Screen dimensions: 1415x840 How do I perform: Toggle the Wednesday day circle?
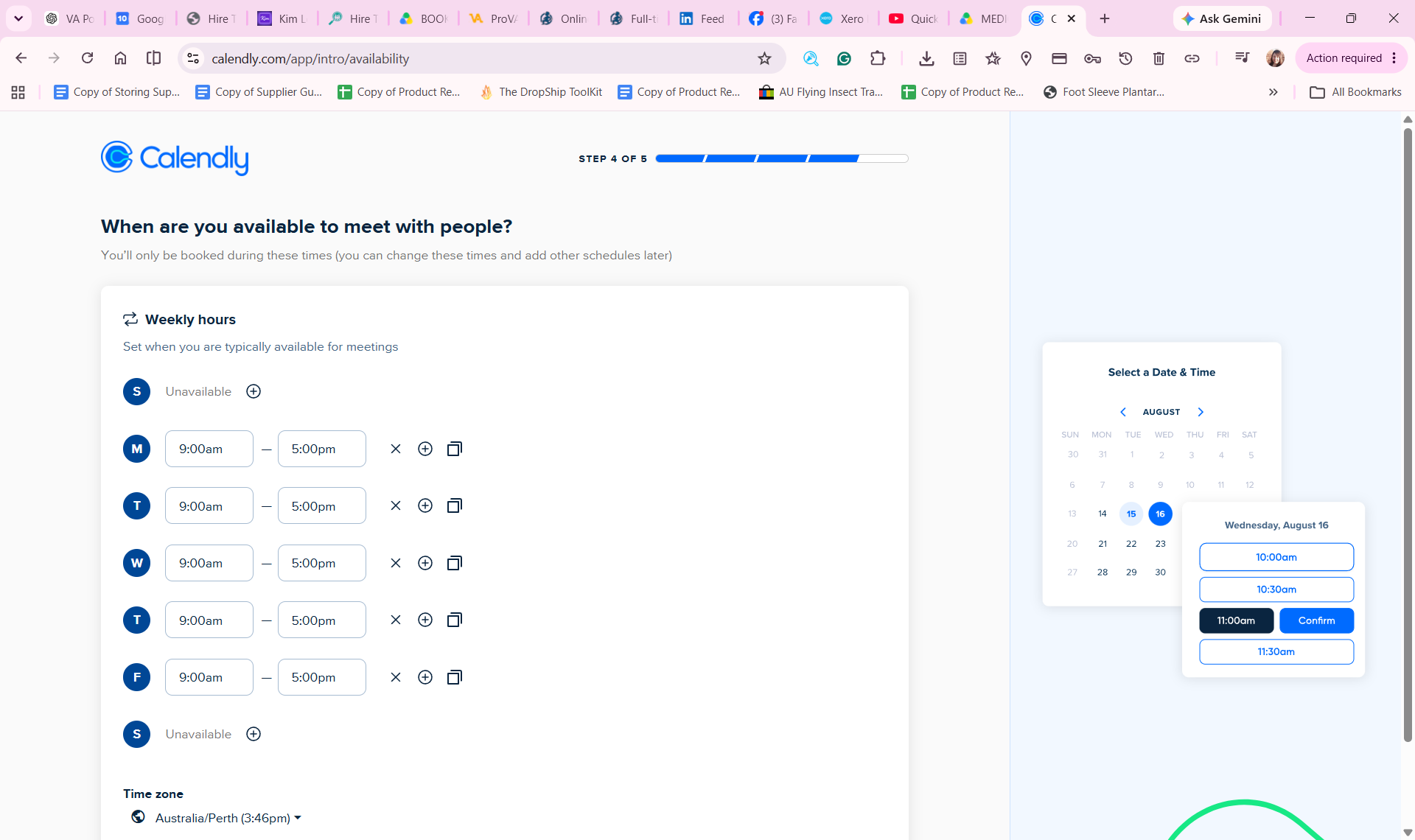point(137,563)
